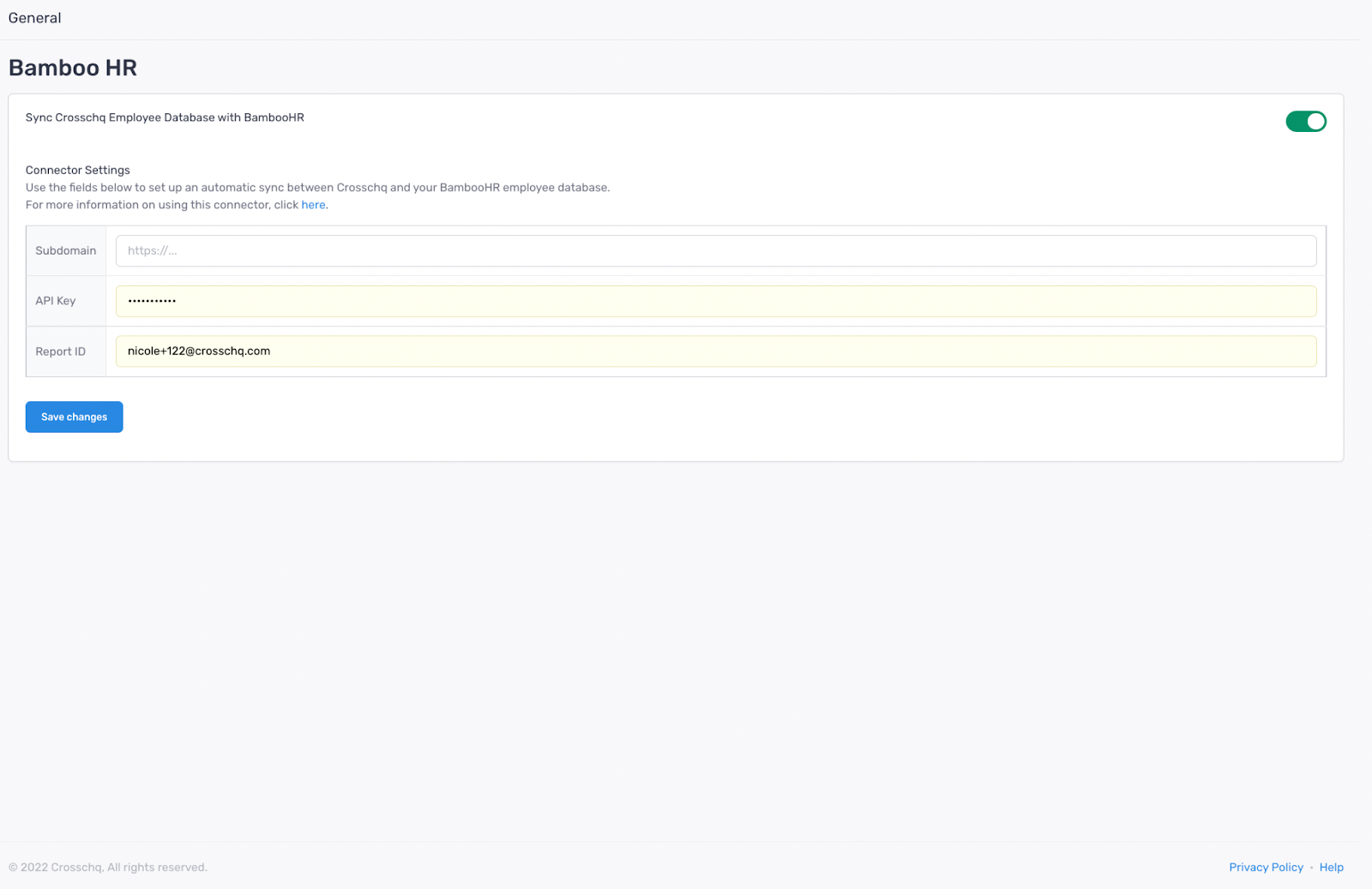Click the General header text
This screenshot has height=889, width=1372.
click(x=35, y=18)
